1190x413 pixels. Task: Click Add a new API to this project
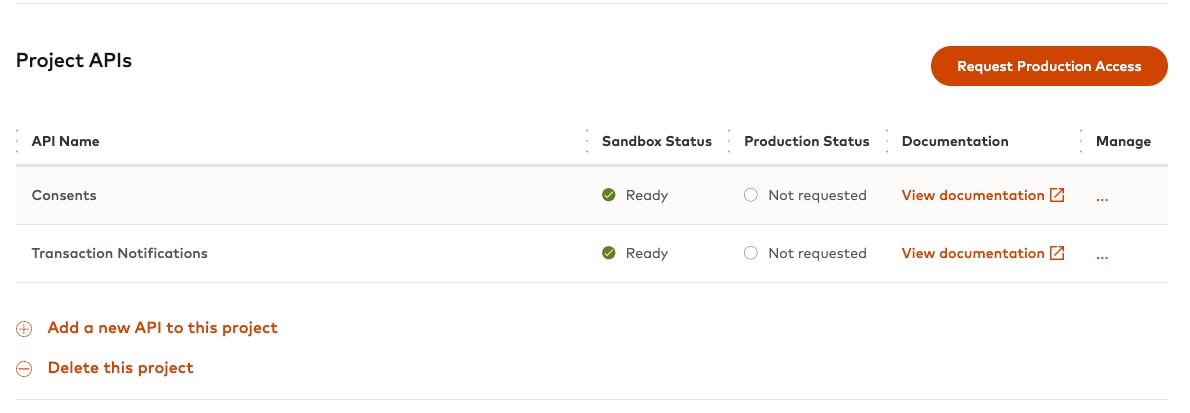click(x=162, y=328)
